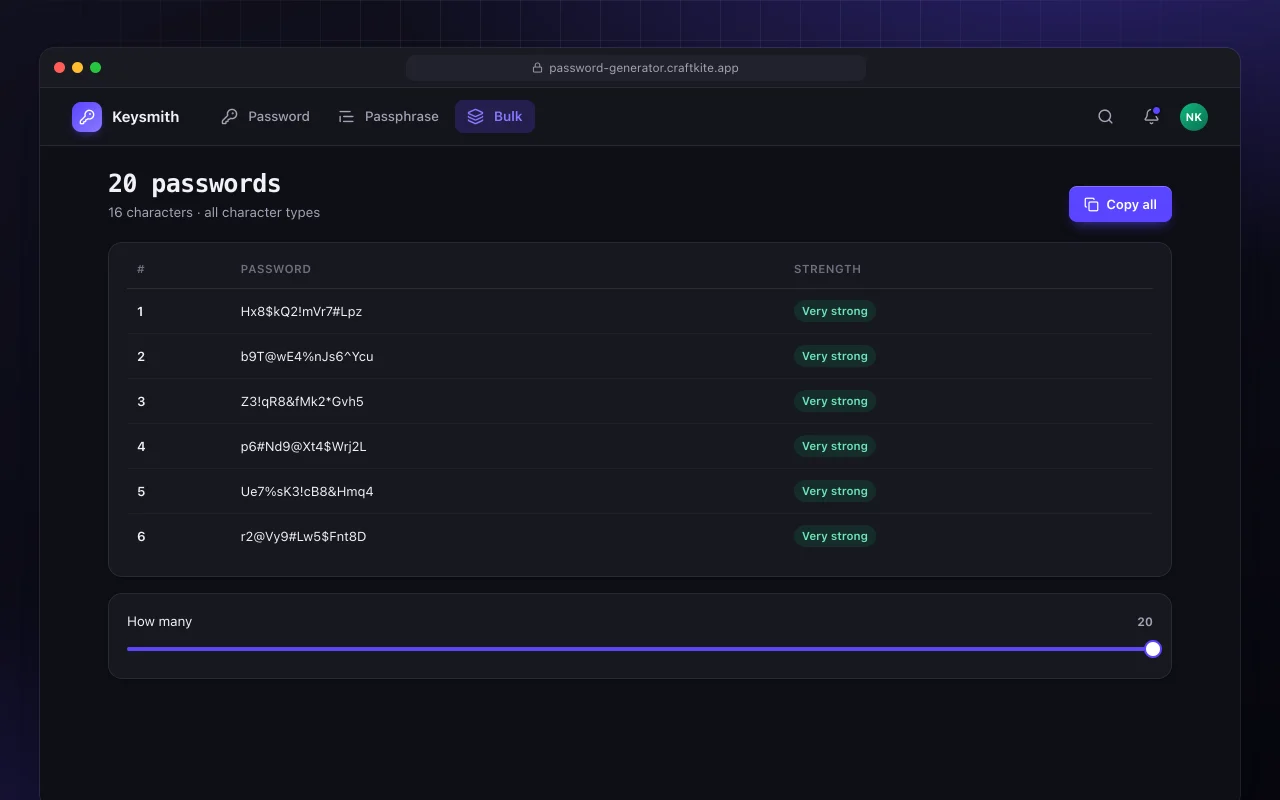Viewport: 1280px width, 800px height.
Task: Copy all passwords with Copy all button
Action: pyautogui.click(x=1120, y=204)
